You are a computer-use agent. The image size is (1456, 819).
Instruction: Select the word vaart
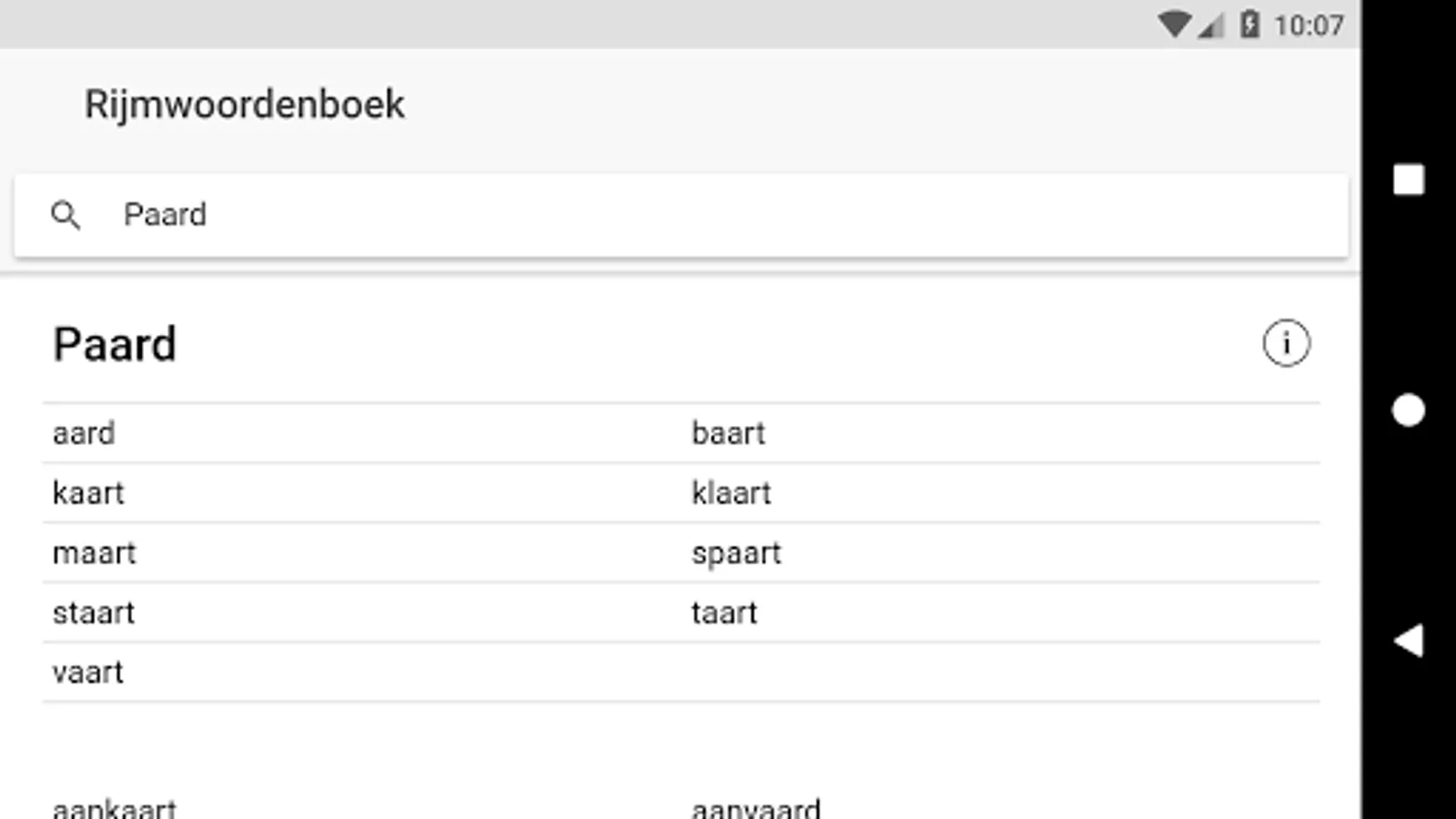pyautogui.click(x=87, y=672)
